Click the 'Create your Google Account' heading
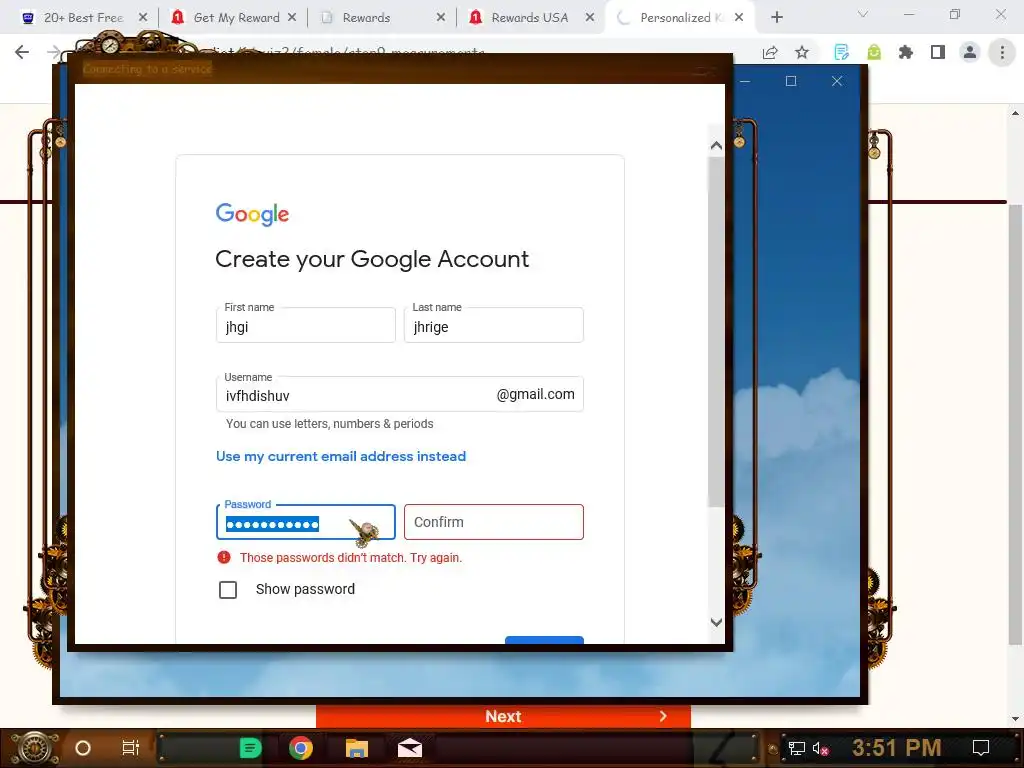This screenshot has height=768, width=1024. click(372, 259)
